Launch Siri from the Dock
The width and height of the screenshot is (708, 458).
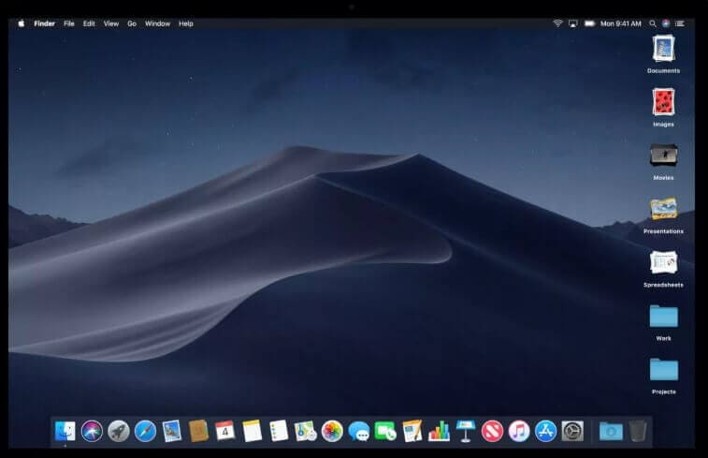tap(92, 431)
